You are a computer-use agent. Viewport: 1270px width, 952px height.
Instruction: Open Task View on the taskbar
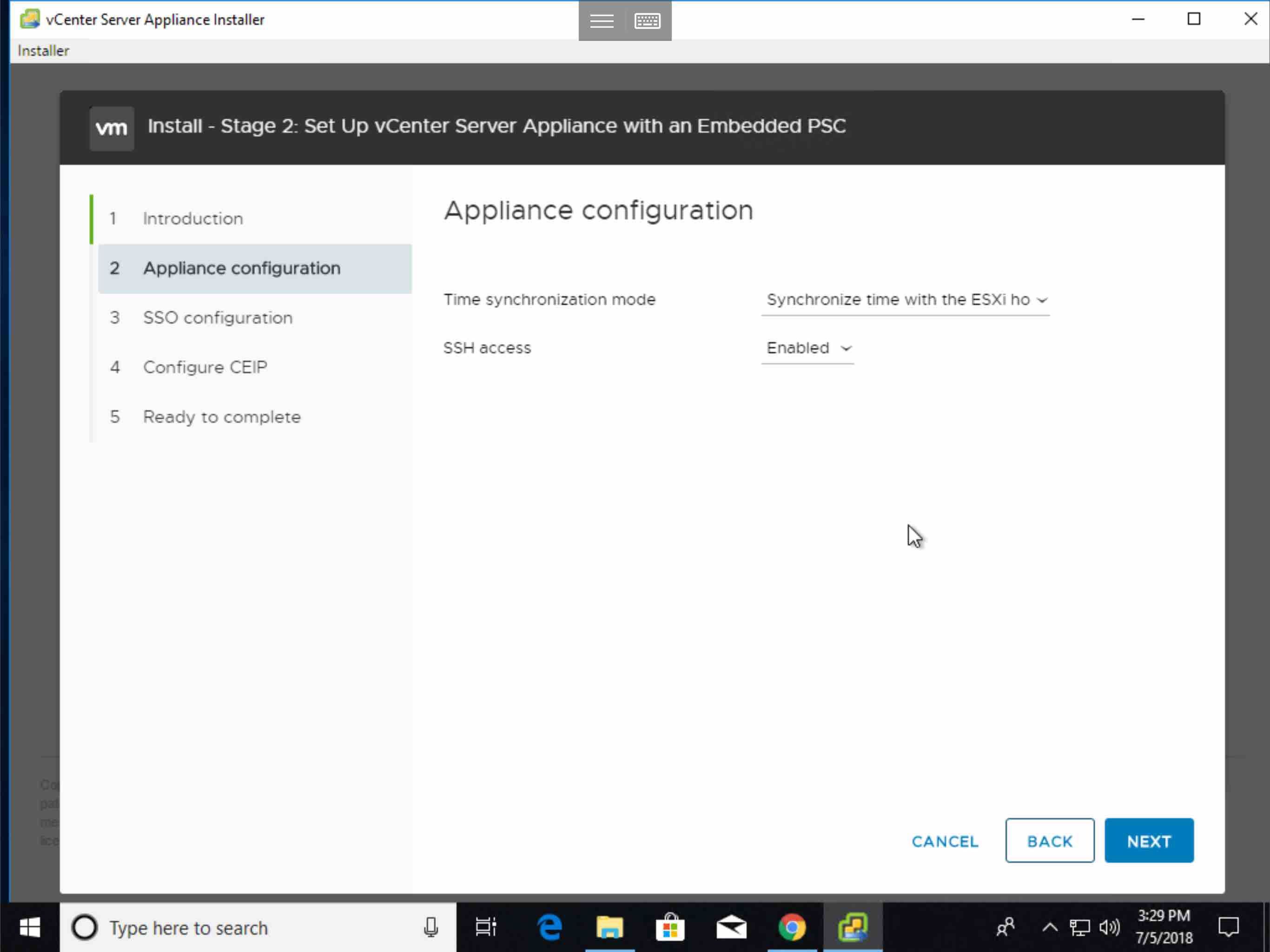[486, 927]
